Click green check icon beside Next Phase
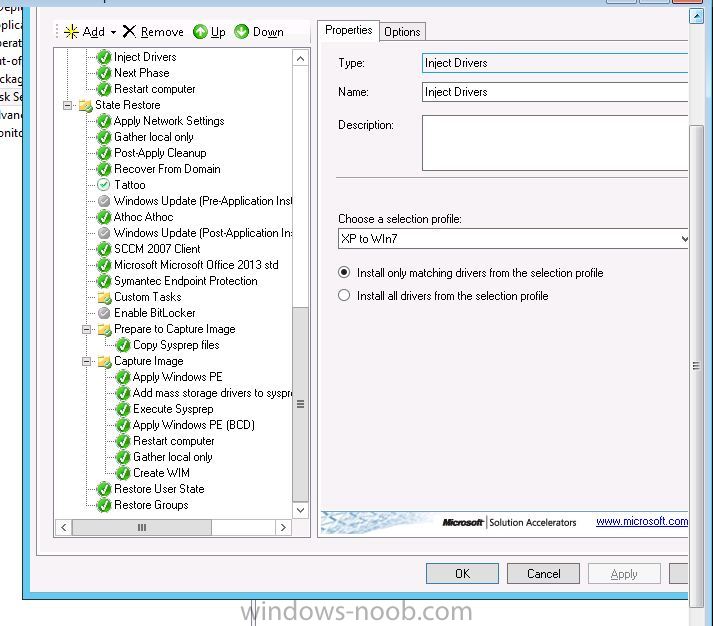This screenshot has height=626, width=713. (104, 73)
